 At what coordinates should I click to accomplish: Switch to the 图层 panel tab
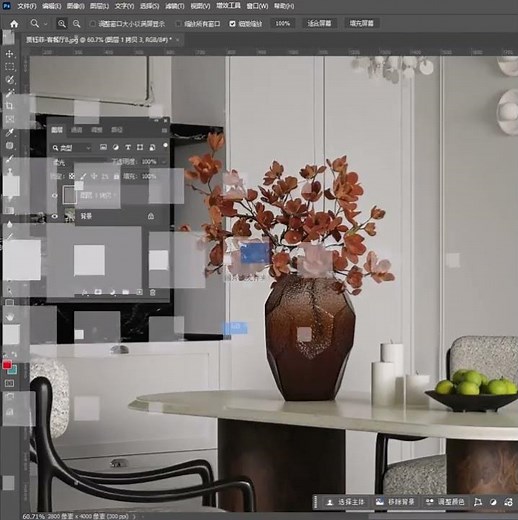click(x=57, y=130)
